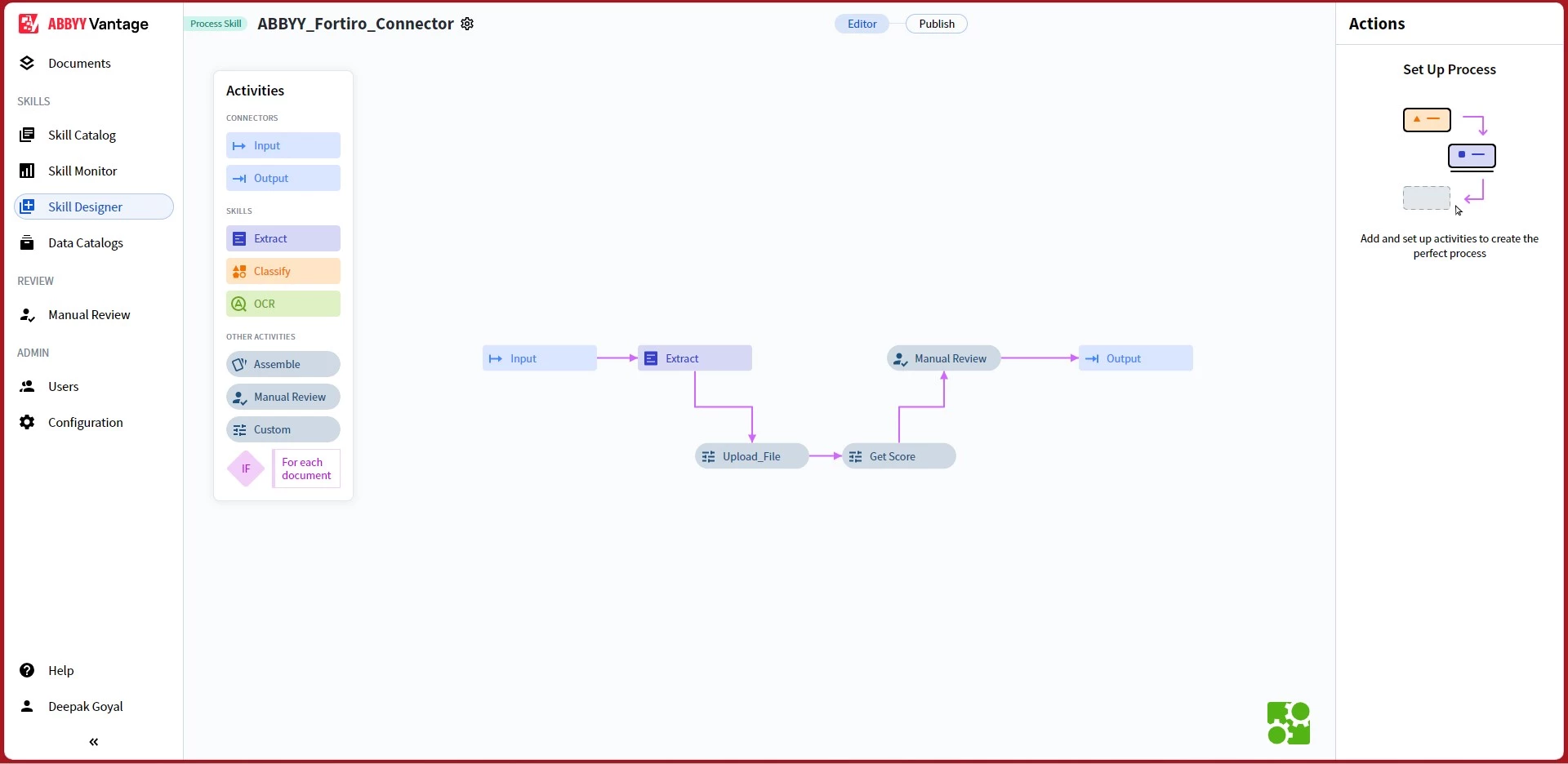This screenshot has height=764, width=1568.
Task: Click the Input node's arrow icon on canvas
Action: pyautogui.click(x=495, y=359)
